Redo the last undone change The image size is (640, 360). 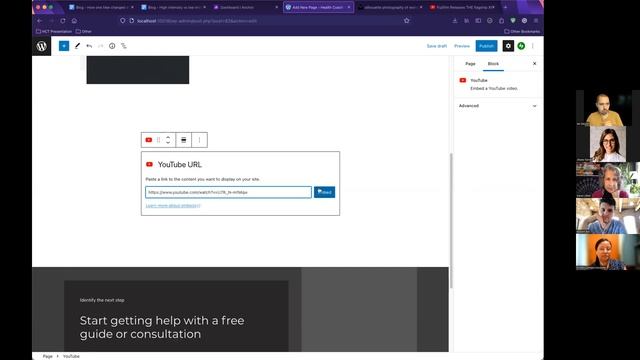(x=100, y=46)
